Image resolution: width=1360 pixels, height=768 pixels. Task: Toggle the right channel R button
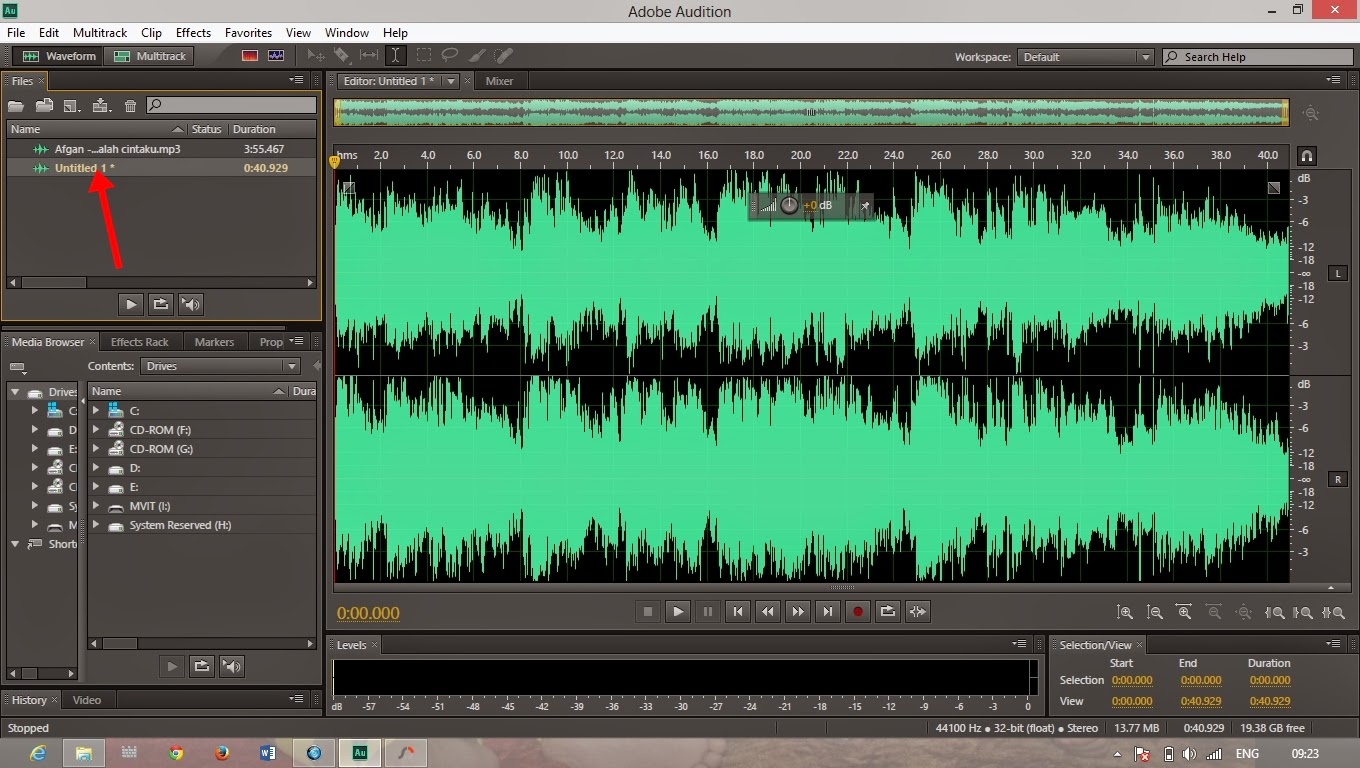tap(1338, 480)
